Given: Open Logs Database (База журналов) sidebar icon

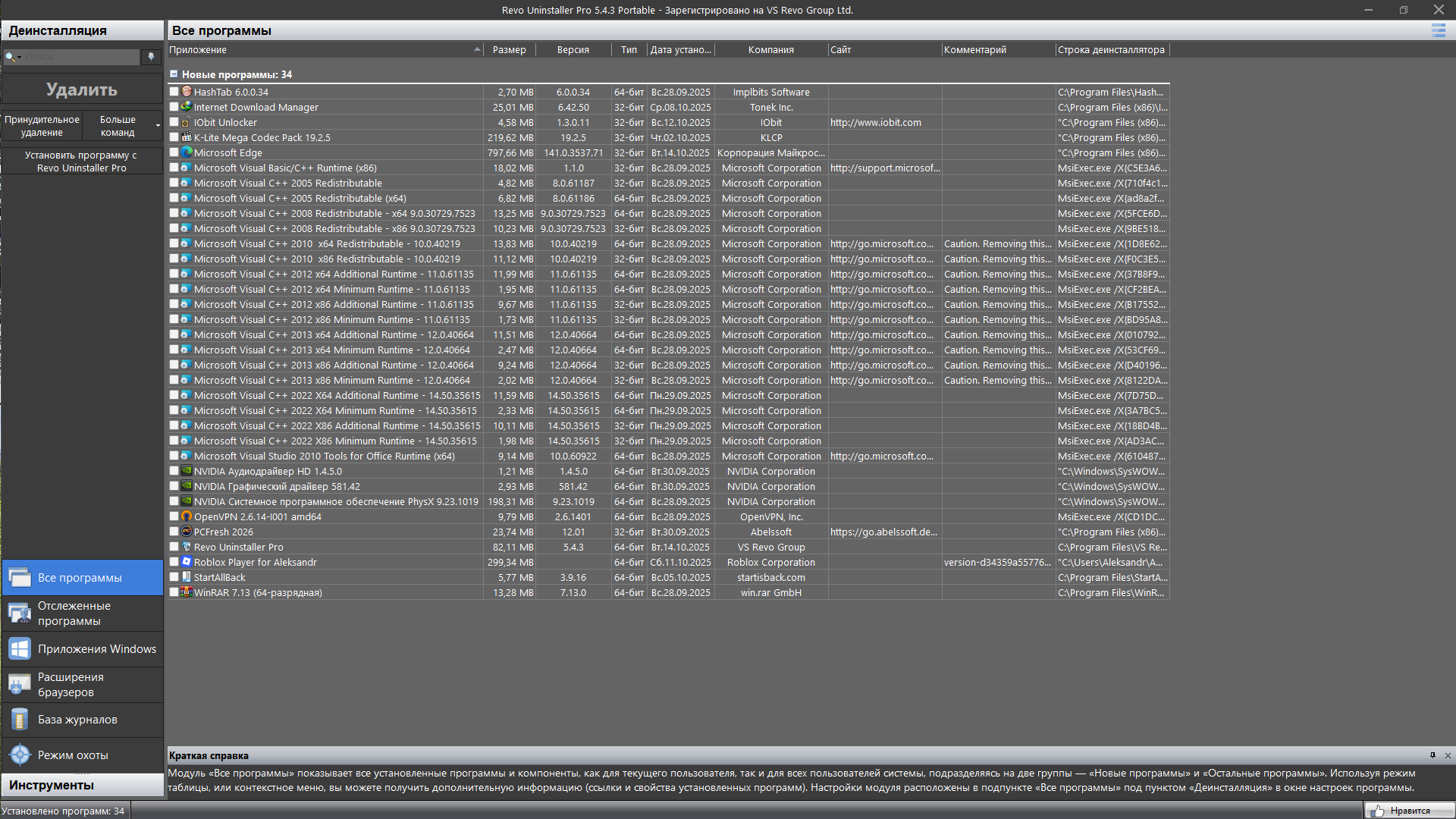Looking at the screenshot, I should tap(20, 719).
